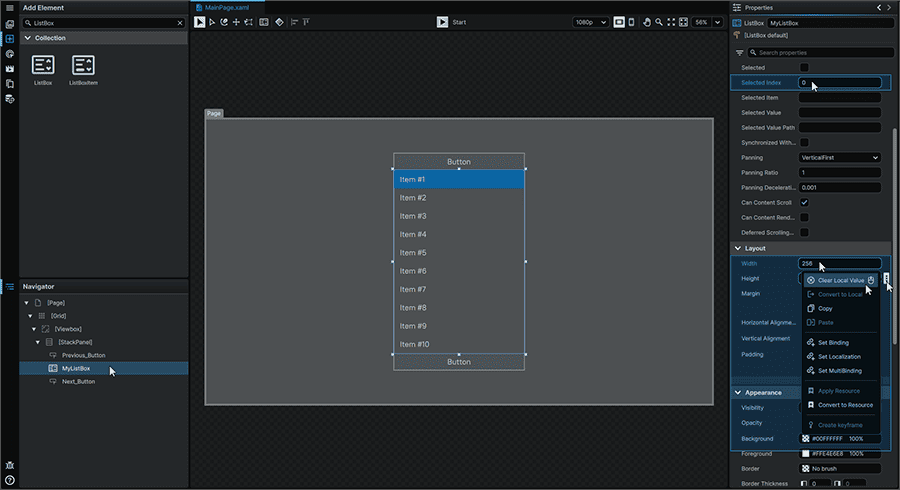The height and width of the screenshot is (490, 900).
Task: Edit the Width value field
Action: [x=839, y=263]
